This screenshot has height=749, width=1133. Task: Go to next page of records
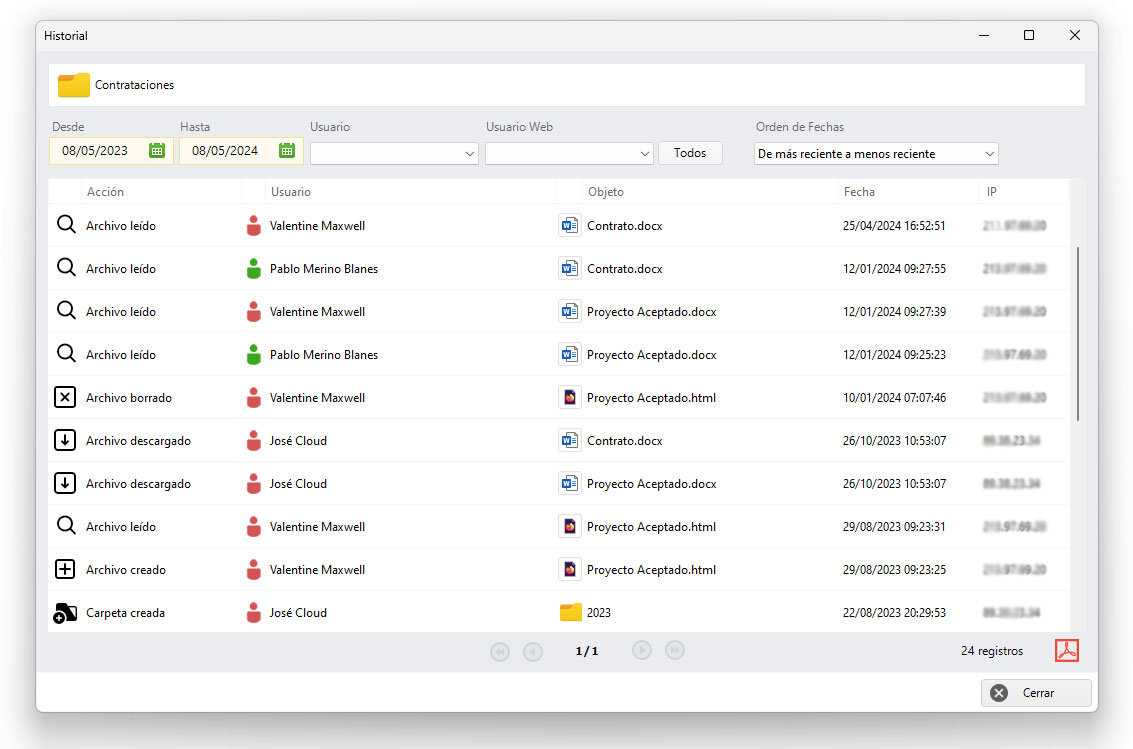tap(642, 650)
